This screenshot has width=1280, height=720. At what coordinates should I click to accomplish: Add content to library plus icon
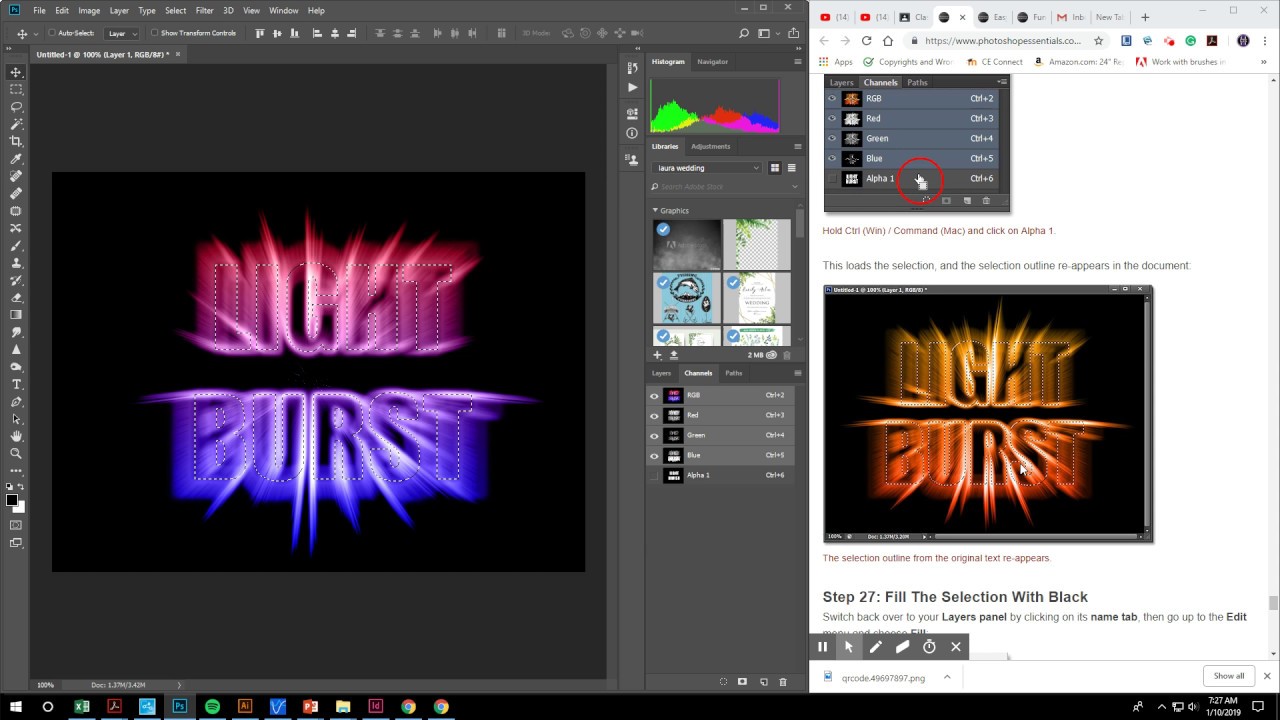[x=657, y=355]
